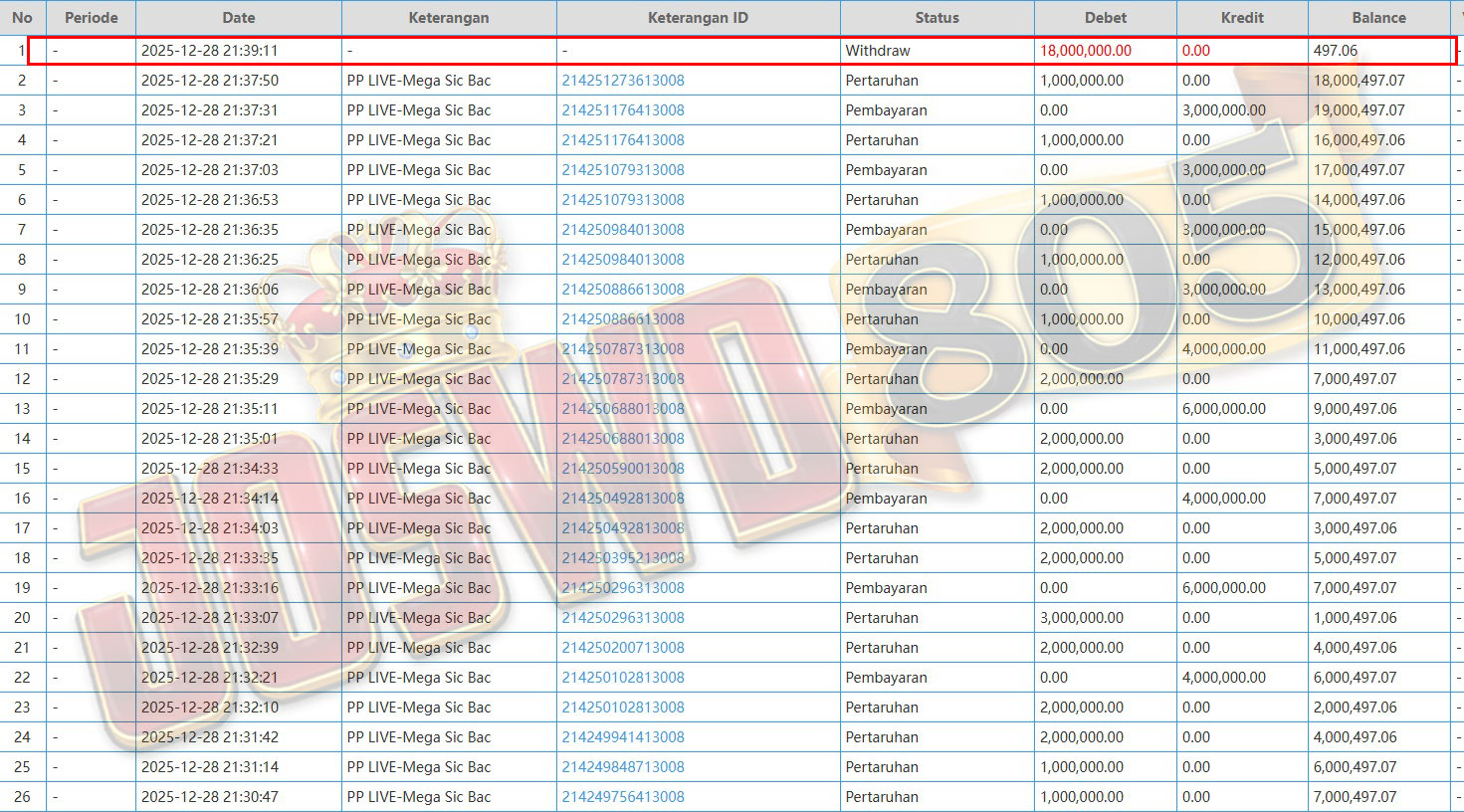Open transaction link 214250200713008

coord(623,648)
